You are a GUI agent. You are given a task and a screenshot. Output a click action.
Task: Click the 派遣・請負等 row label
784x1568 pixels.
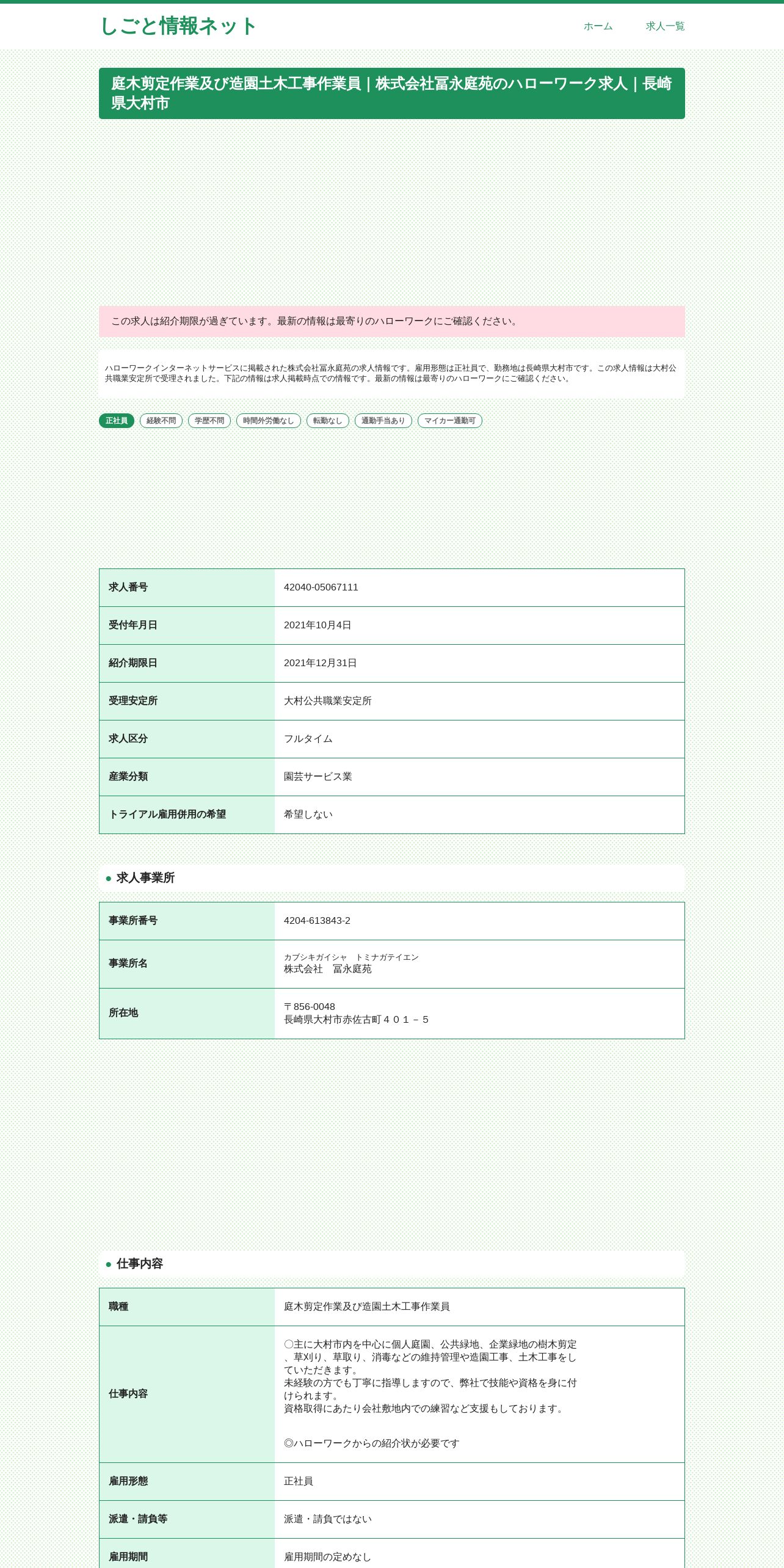pos(138,1519)
